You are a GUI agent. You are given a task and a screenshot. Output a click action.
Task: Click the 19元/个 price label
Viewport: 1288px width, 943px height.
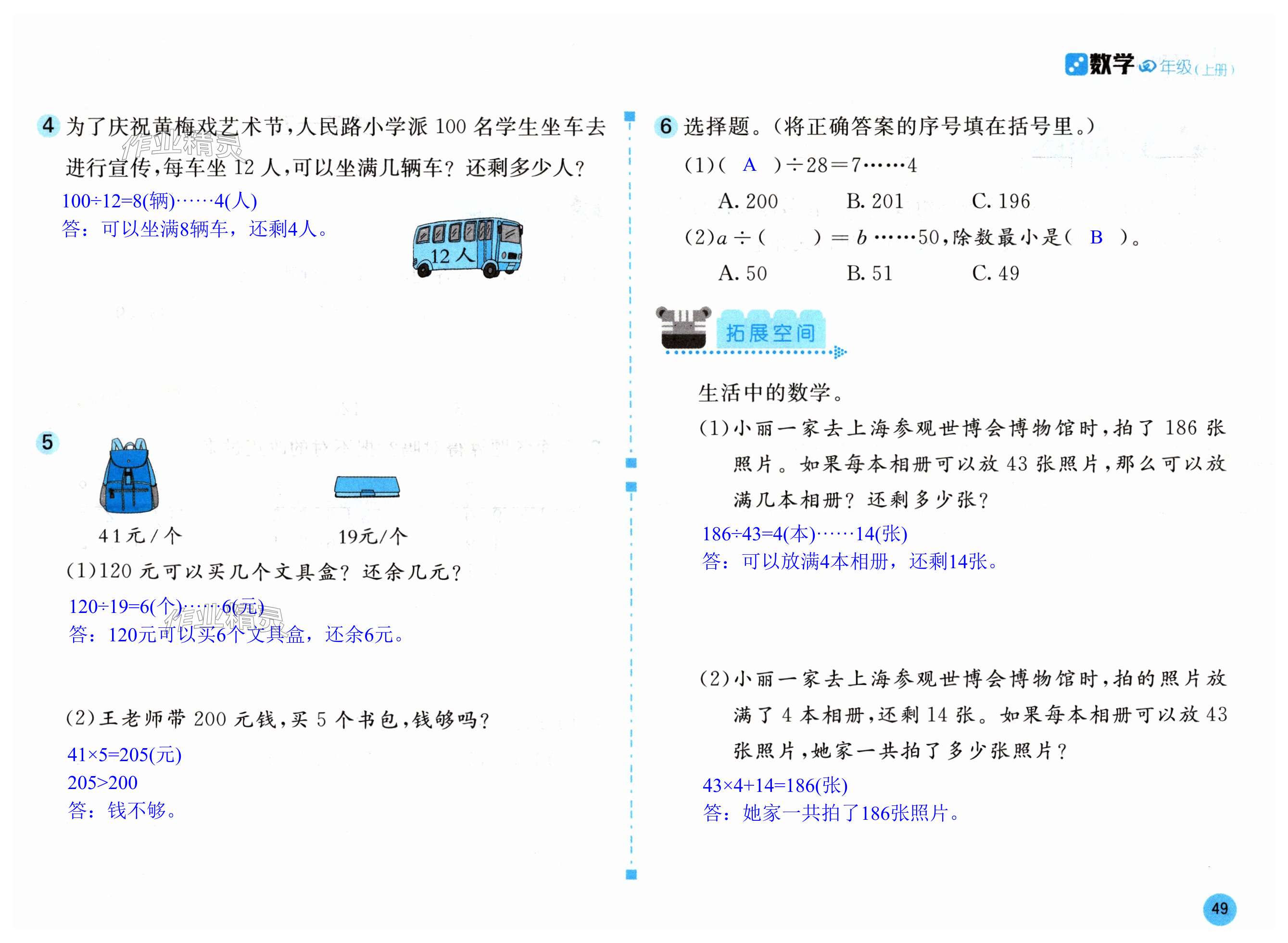(373, 536)
